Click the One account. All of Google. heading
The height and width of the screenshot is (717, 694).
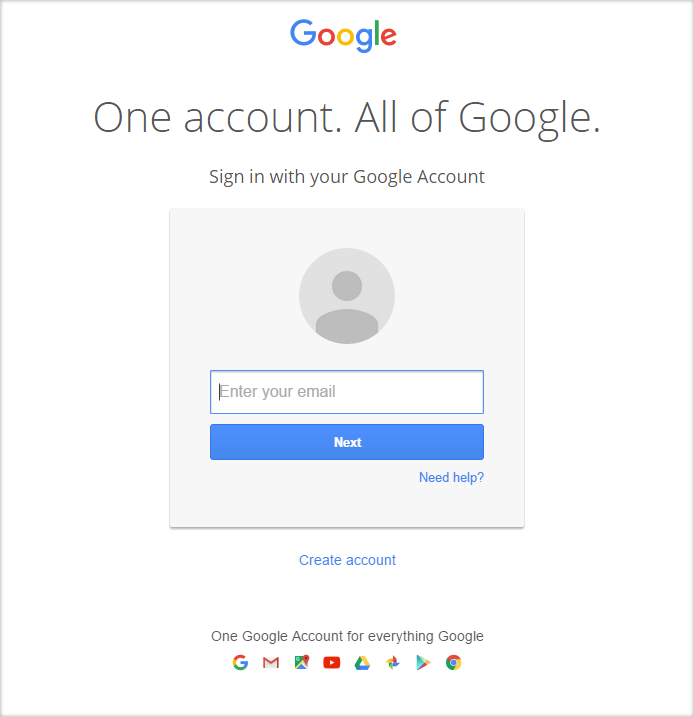click(347, 118)
